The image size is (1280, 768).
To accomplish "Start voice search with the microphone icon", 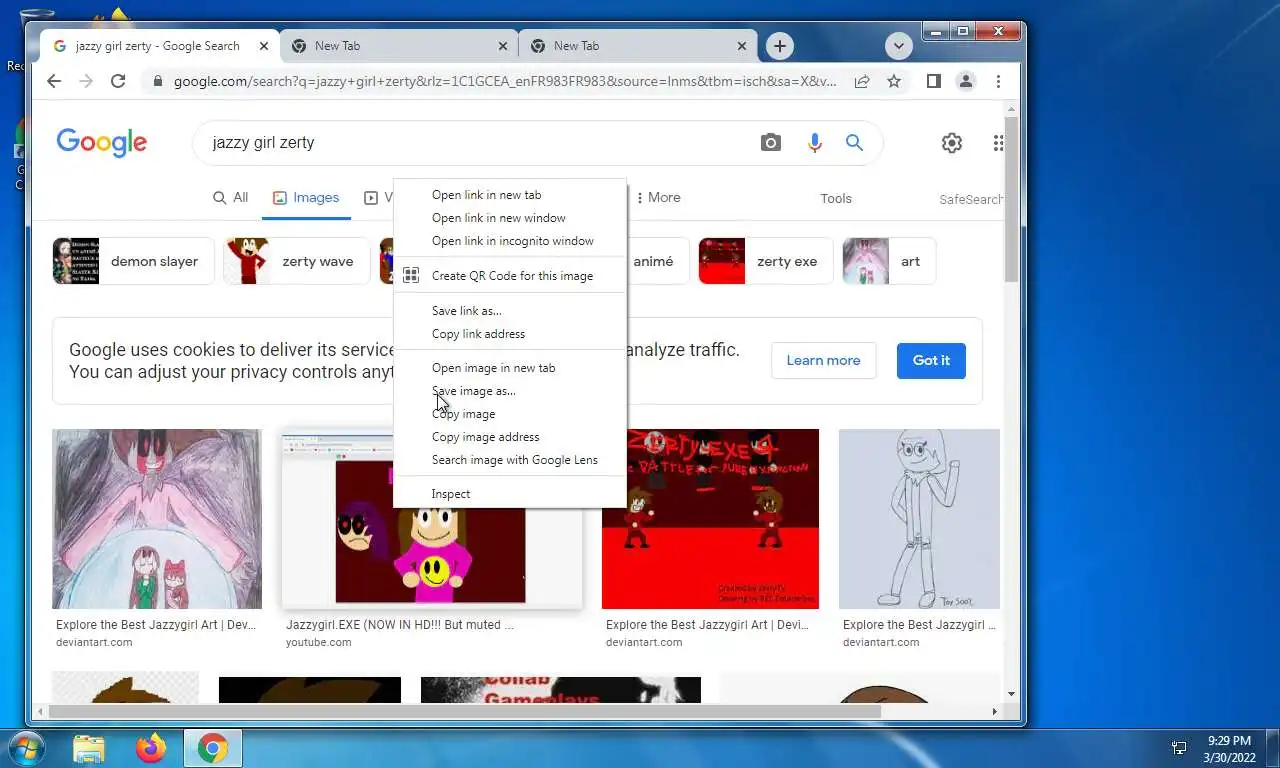I will 814,143.
